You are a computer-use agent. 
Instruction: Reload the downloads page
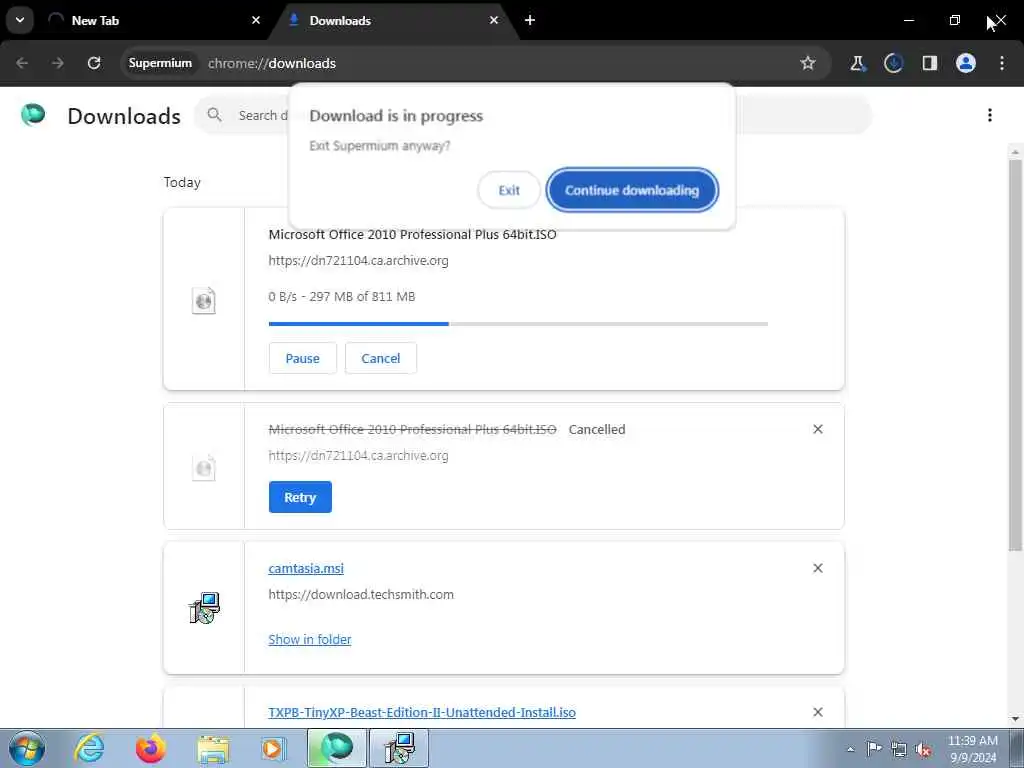94,63
